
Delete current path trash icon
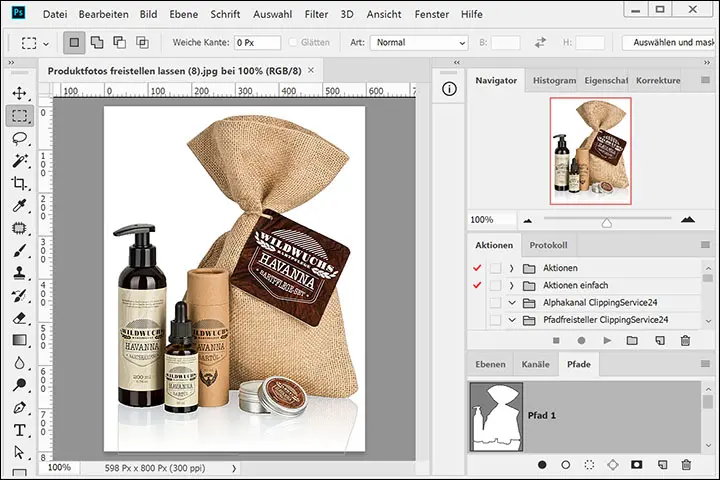point(686,465)
